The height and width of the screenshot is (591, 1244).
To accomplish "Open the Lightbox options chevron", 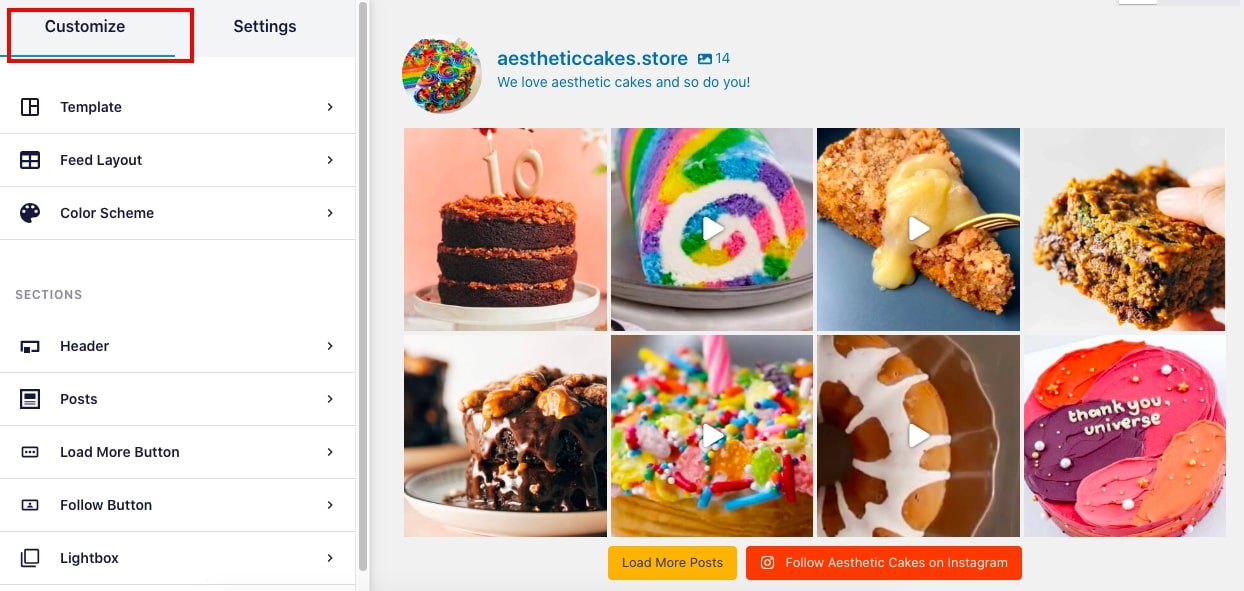I will click(330, 558).
